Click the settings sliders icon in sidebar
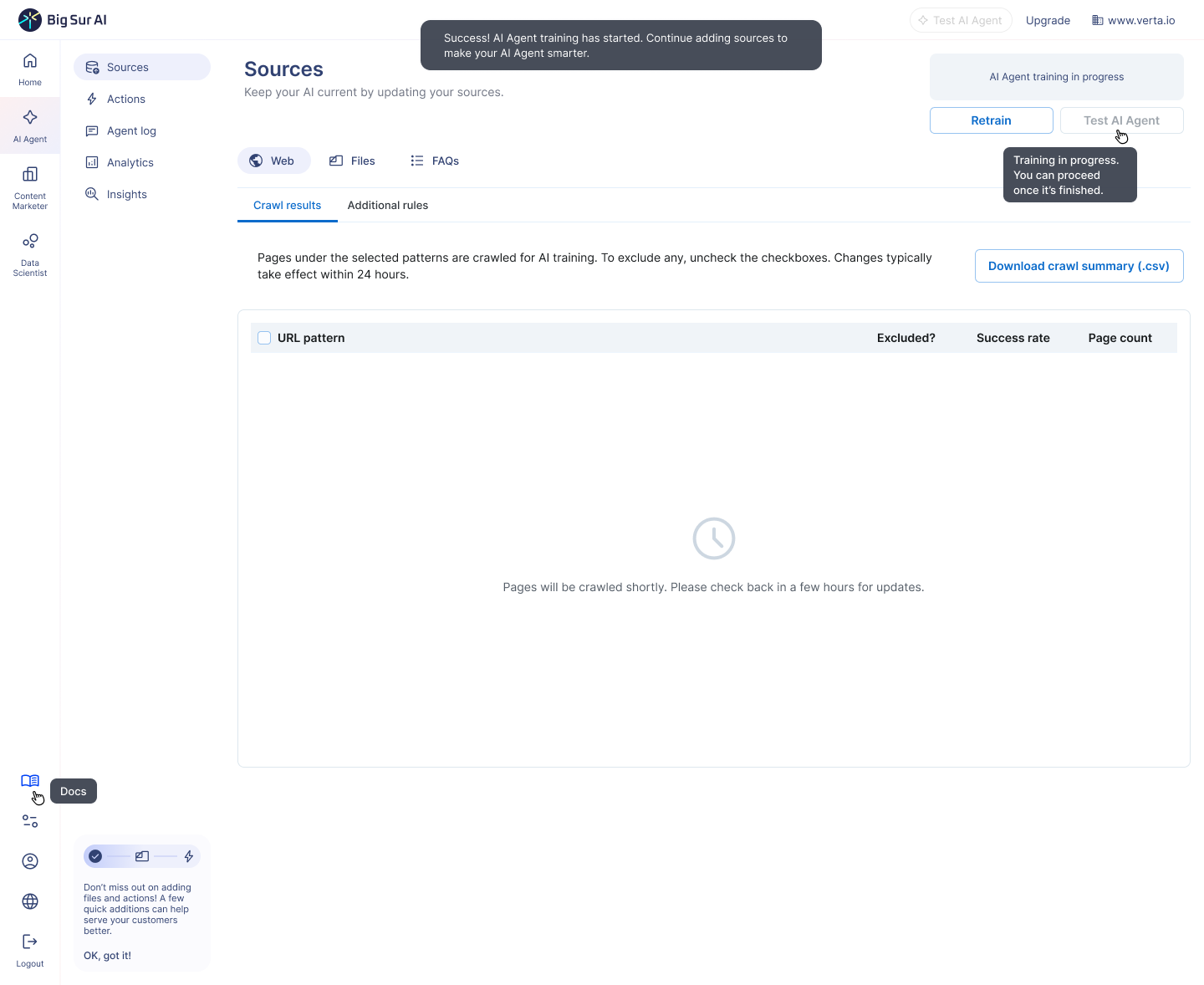This screenshot has width=1204, height=985. [30, 821]
